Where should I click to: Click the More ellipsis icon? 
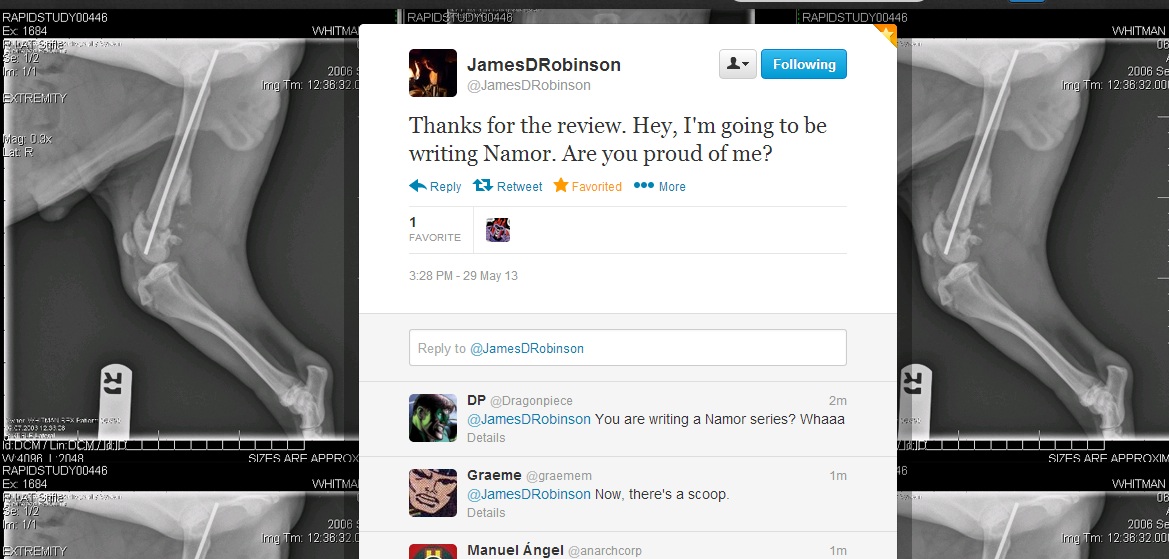tap(643, 186)
